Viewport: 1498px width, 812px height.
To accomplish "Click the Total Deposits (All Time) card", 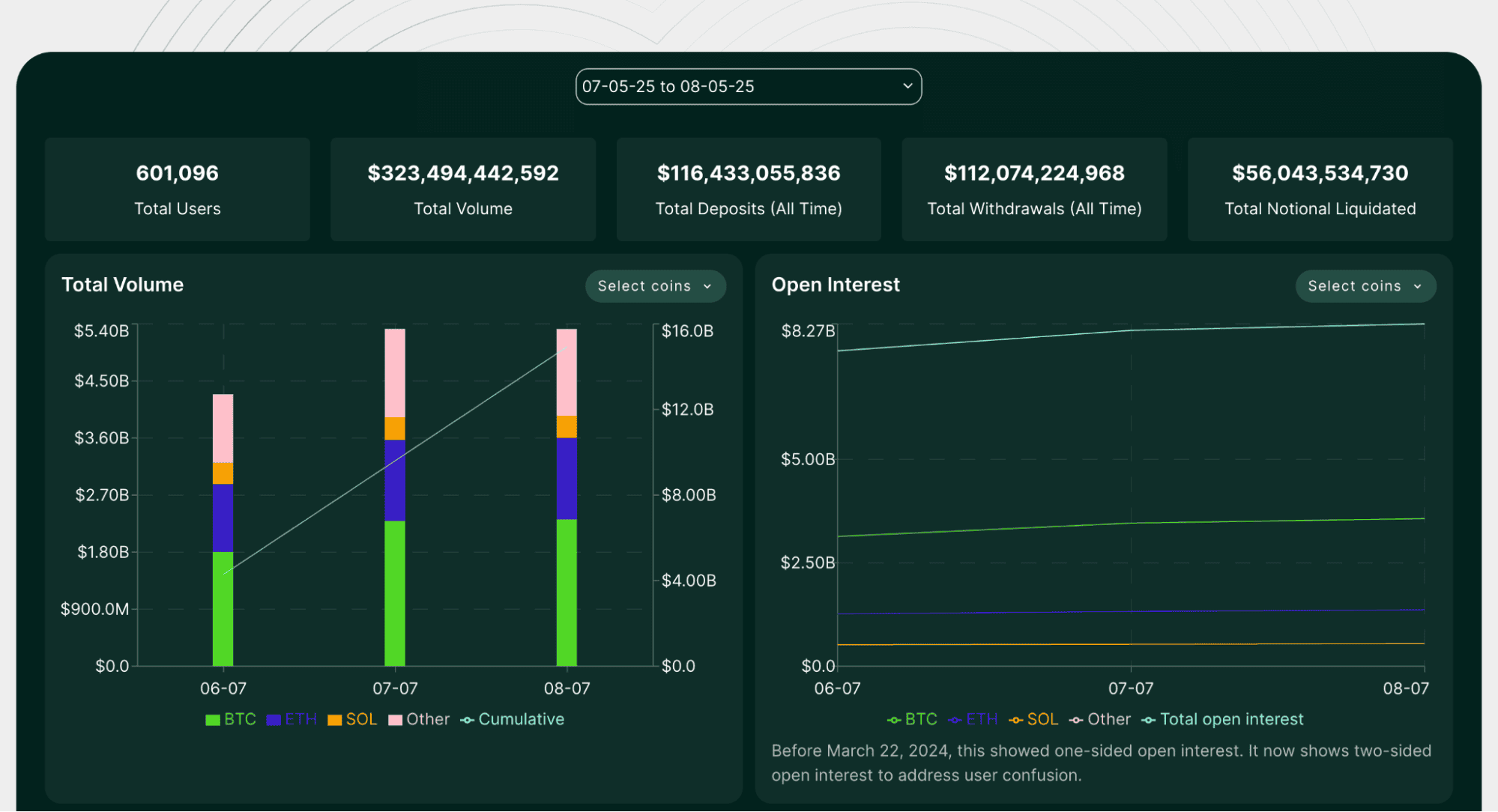I will pyautogui.click(x=749, y=189).
